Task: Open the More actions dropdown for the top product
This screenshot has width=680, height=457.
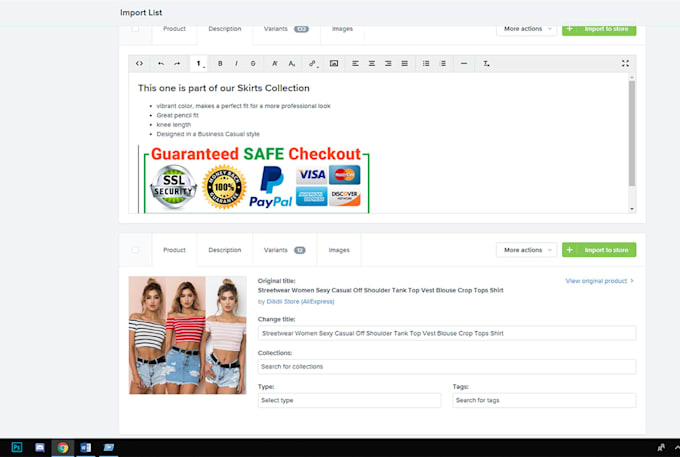Action: (526, 29)
